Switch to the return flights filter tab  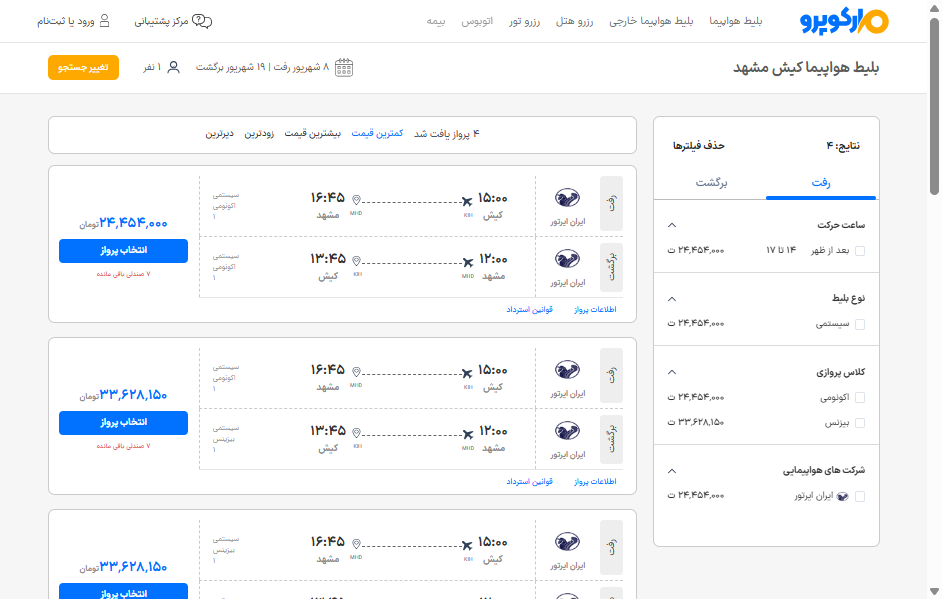click(711, 183)
